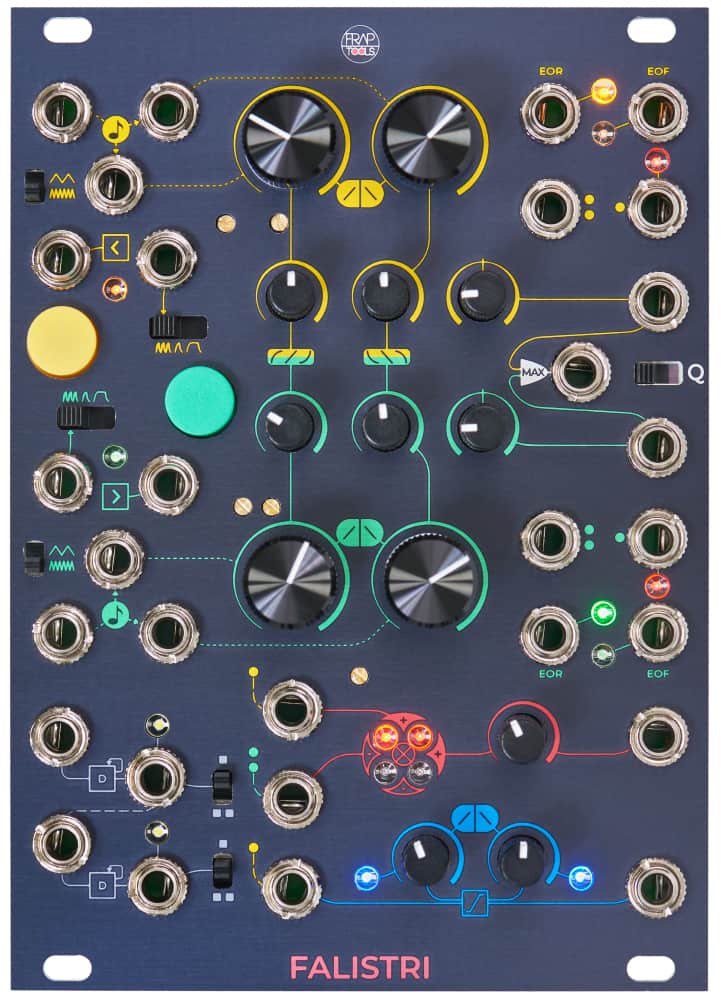Flip yellow range switch beside triangle wave icons
This screenshot has width=721, height=1000.
point(34,186)
